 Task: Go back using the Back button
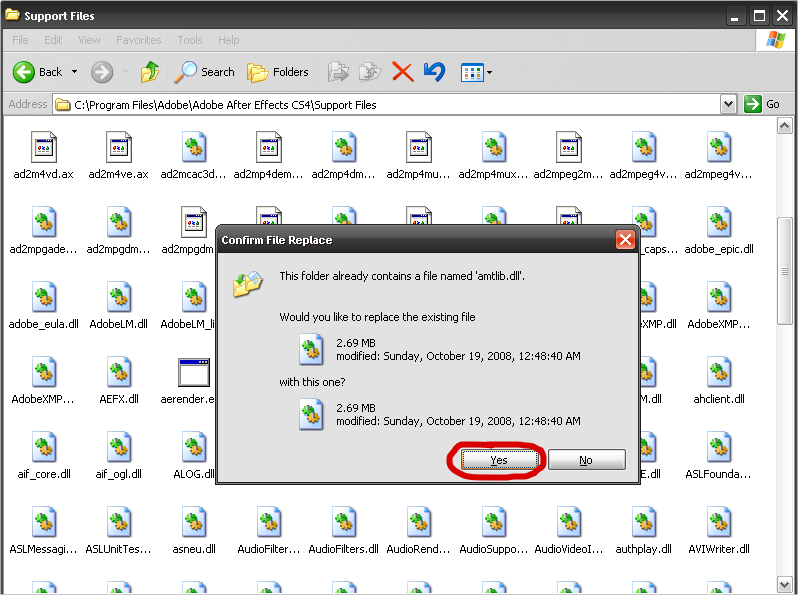38,72
